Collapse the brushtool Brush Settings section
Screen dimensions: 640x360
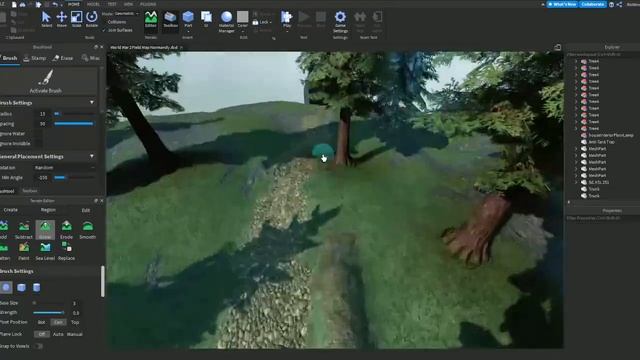(x=92, y=102)
